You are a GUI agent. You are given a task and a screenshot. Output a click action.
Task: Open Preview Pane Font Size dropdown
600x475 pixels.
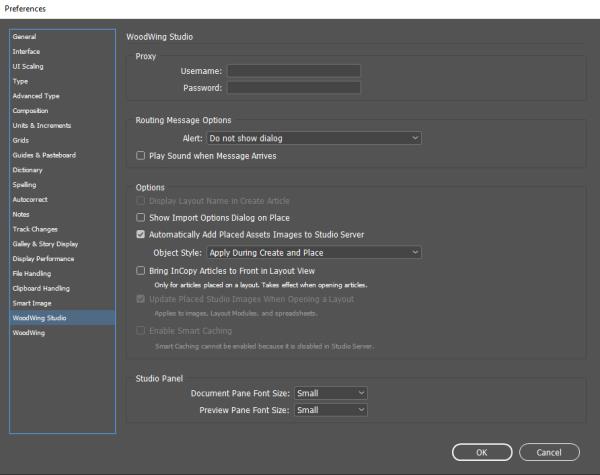pyautogui.click(x=331, y=410)
